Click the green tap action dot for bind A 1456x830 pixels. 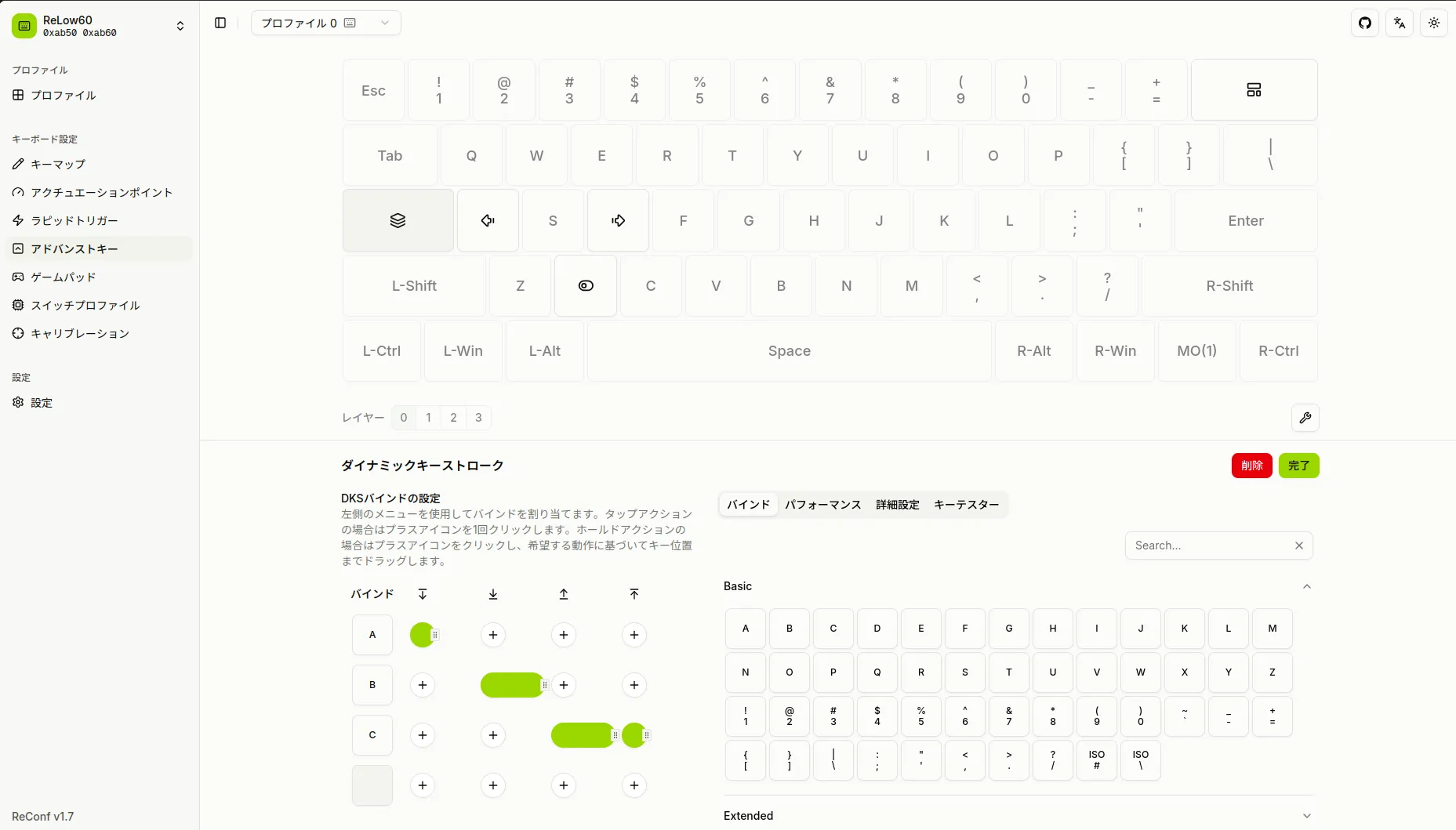point(422,635)
